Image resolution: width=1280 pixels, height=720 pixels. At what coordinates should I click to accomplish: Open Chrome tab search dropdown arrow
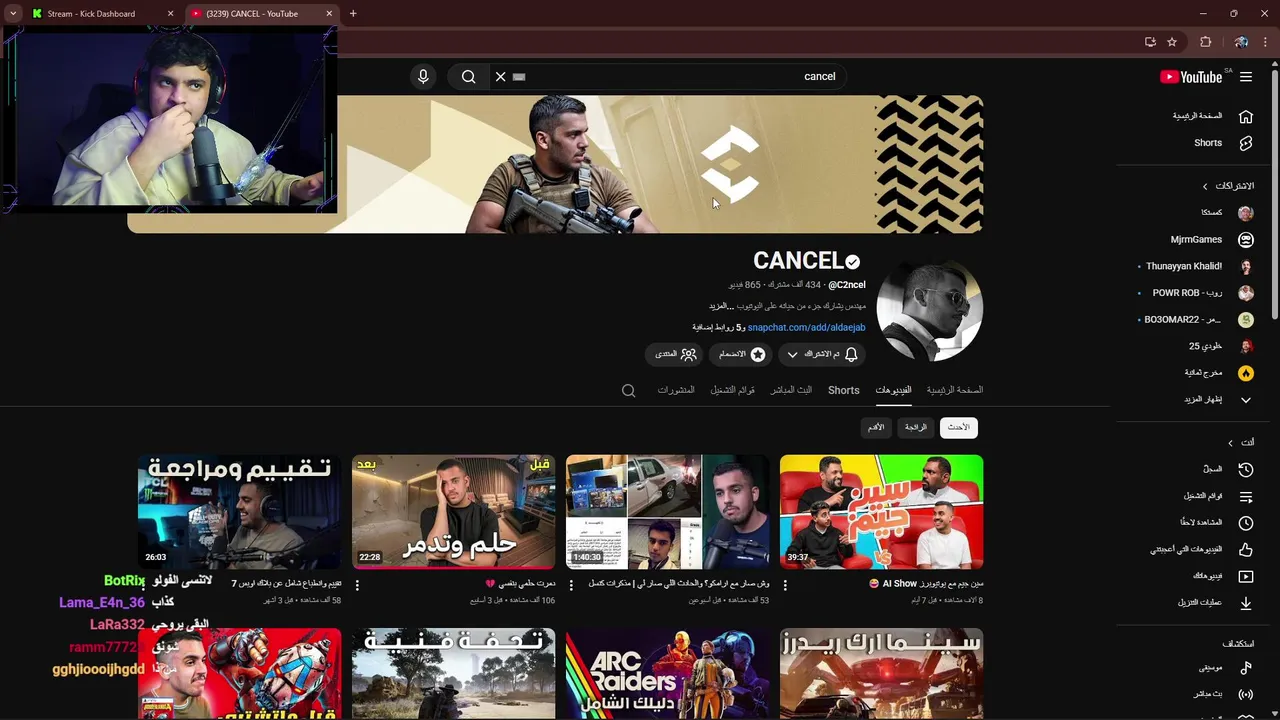pos(12,14)
